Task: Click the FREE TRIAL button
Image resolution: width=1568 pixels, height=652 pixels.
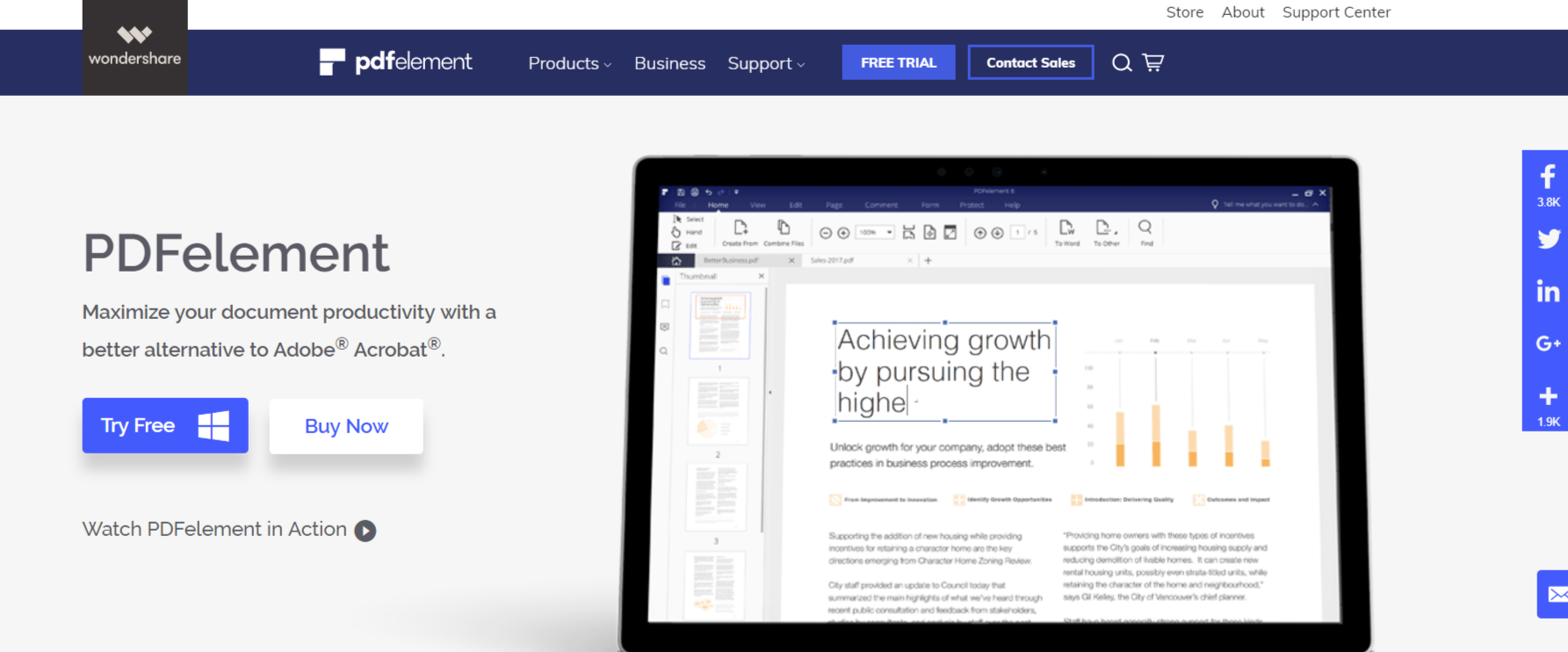Action: point(898,62)
